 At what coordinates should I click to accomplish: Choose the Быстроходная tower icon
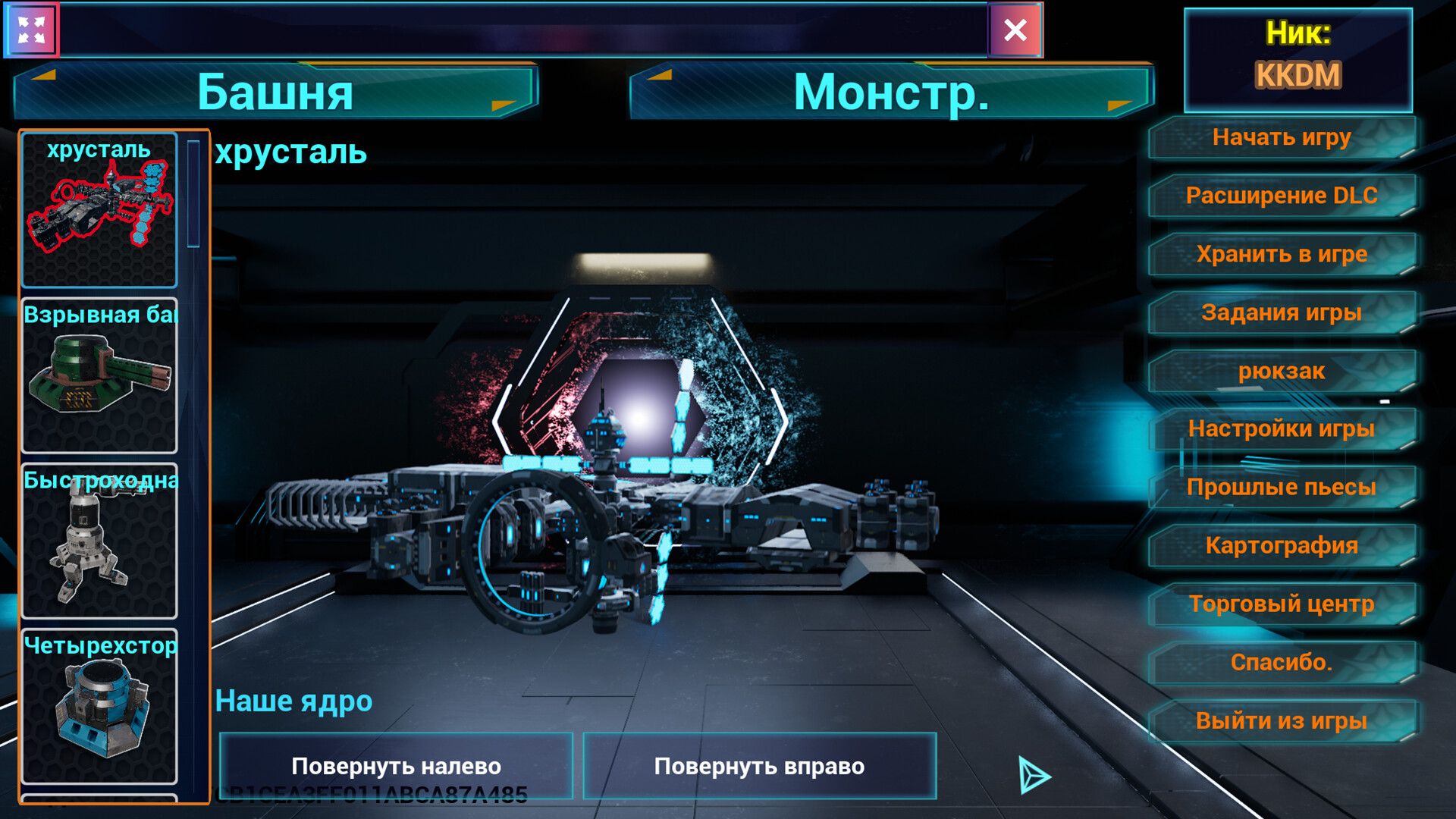[x=99, y=541]
